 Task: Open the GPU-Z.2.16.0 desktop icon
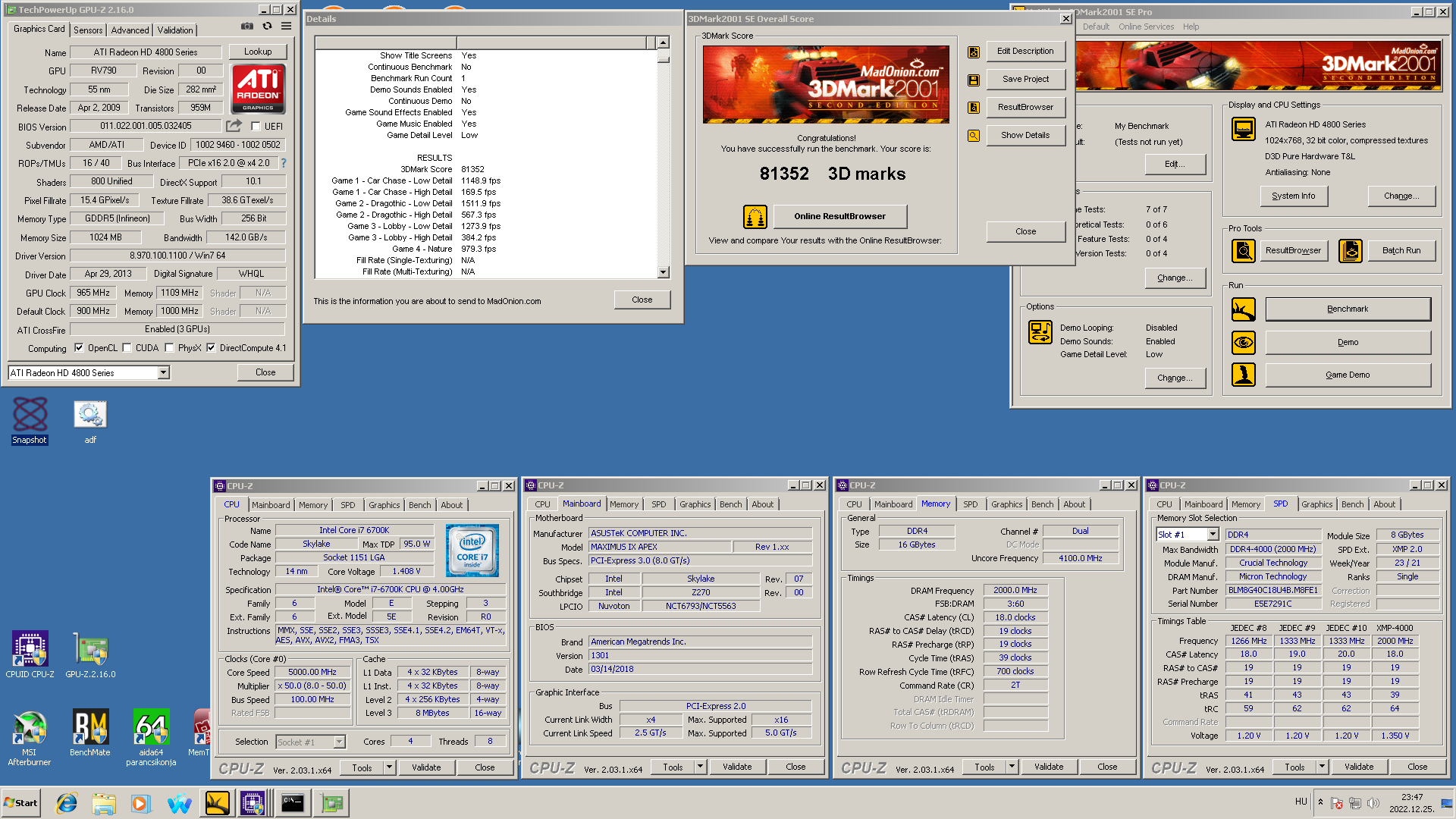(x=90, y=654)
